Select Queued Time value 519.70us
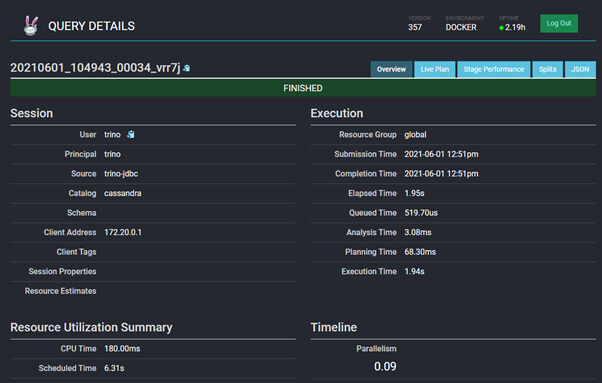 (x=421, y=213)
